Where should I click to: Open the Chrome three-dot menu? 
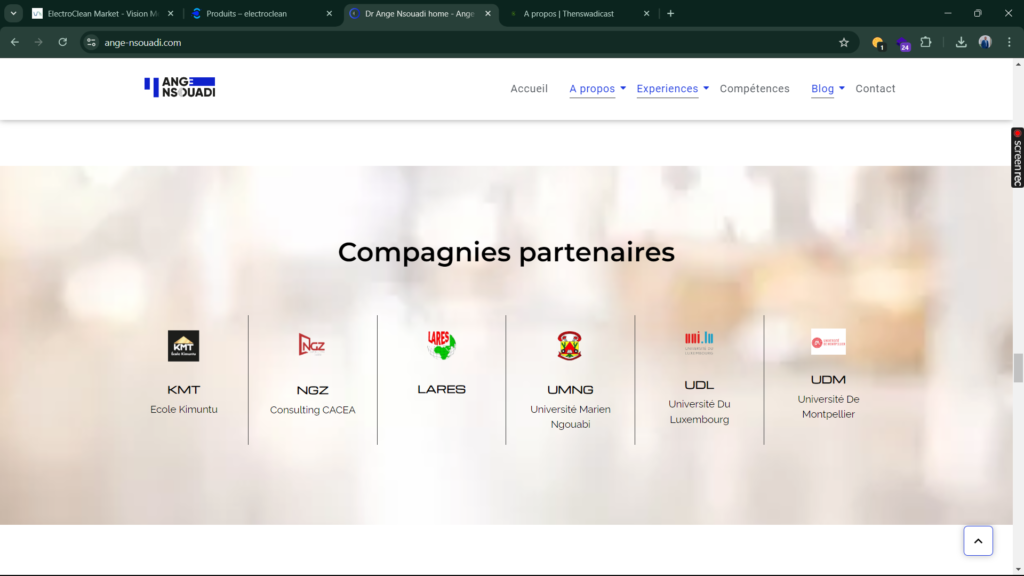1009,42
